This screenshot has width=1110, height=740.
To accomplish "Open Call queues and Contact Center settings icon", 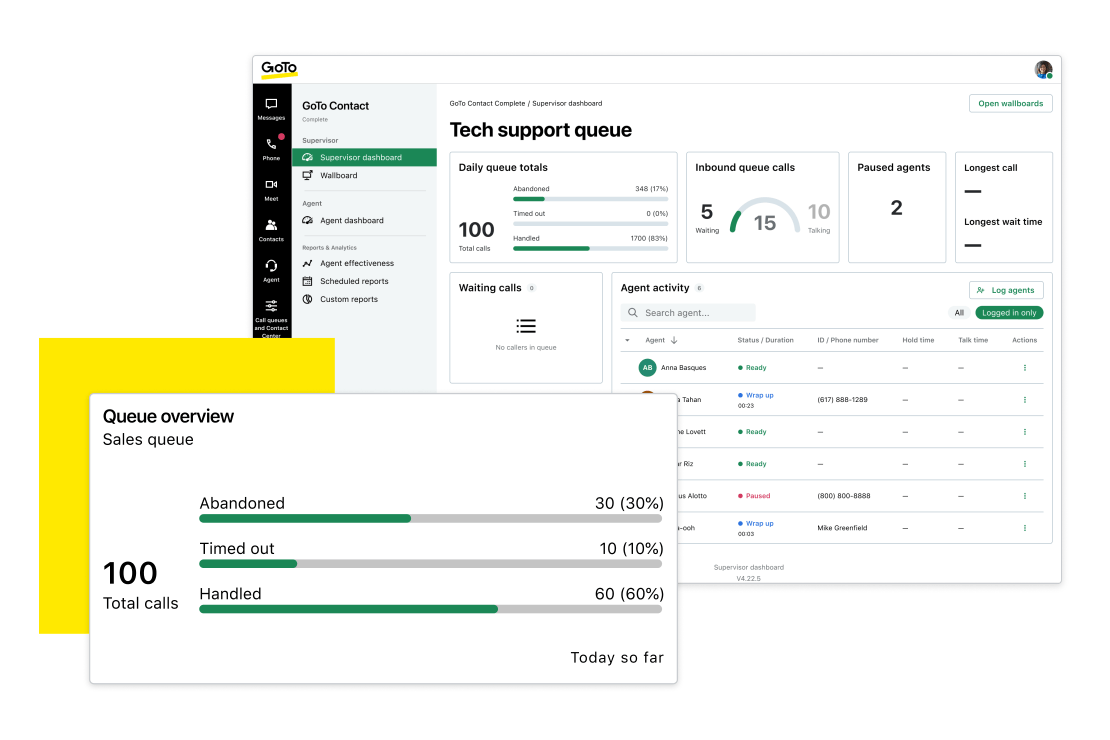I will click(272, 305).
